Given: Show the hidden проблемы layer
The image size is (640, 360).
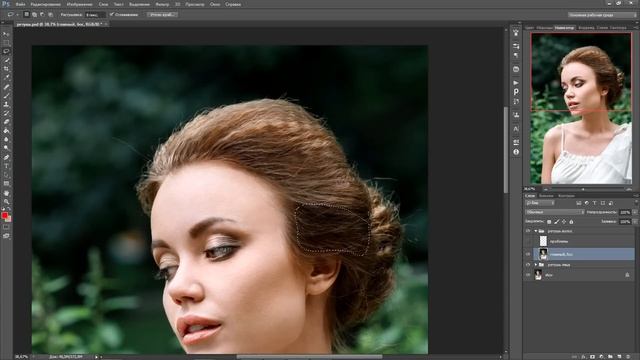Looking at the screenshot, I should point(528,241).
